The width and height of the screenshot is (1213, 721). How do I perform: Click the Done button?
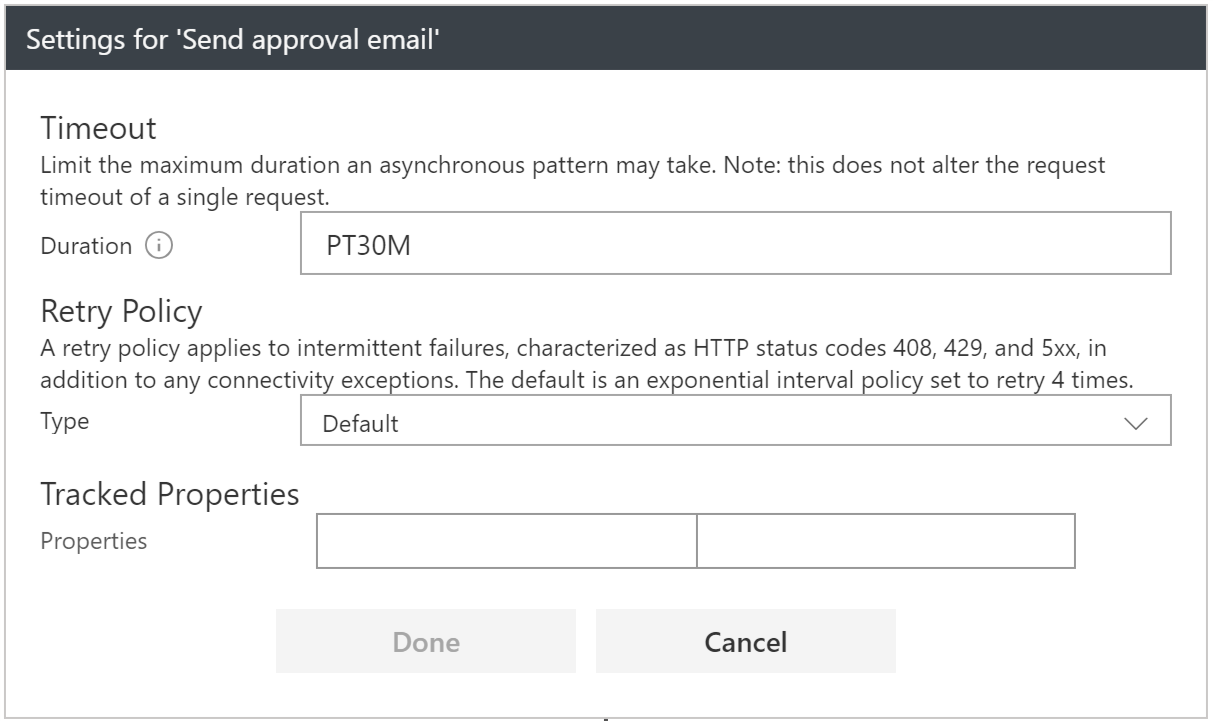[x=425, y=641]
